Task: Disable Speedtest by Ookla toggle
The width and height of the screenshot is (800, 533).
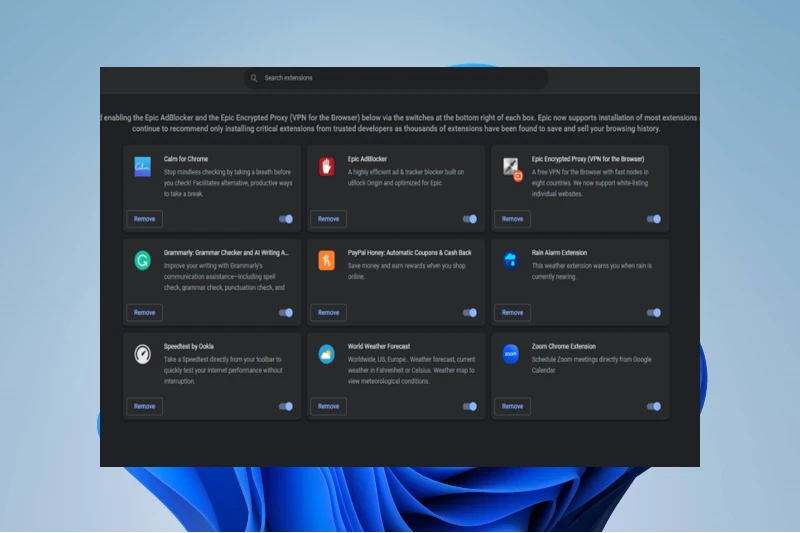Action: 286,407
